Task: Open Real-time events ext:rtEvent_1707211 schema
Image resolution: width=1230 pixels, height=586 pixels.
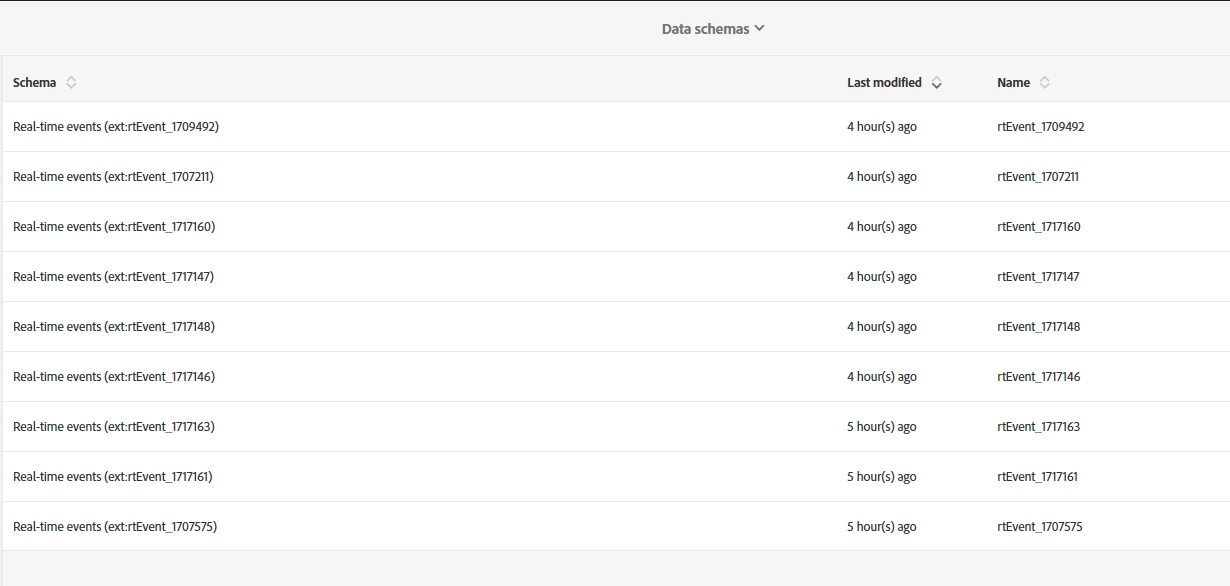Action: pos(113,177)
